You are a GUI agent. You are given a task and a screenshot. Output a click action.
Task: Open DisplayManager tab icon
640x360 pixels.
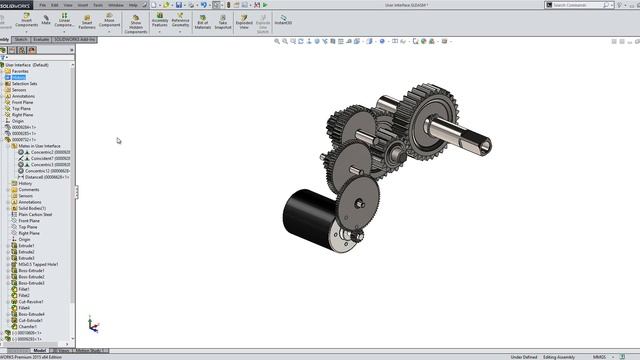[x=32, y=50]
